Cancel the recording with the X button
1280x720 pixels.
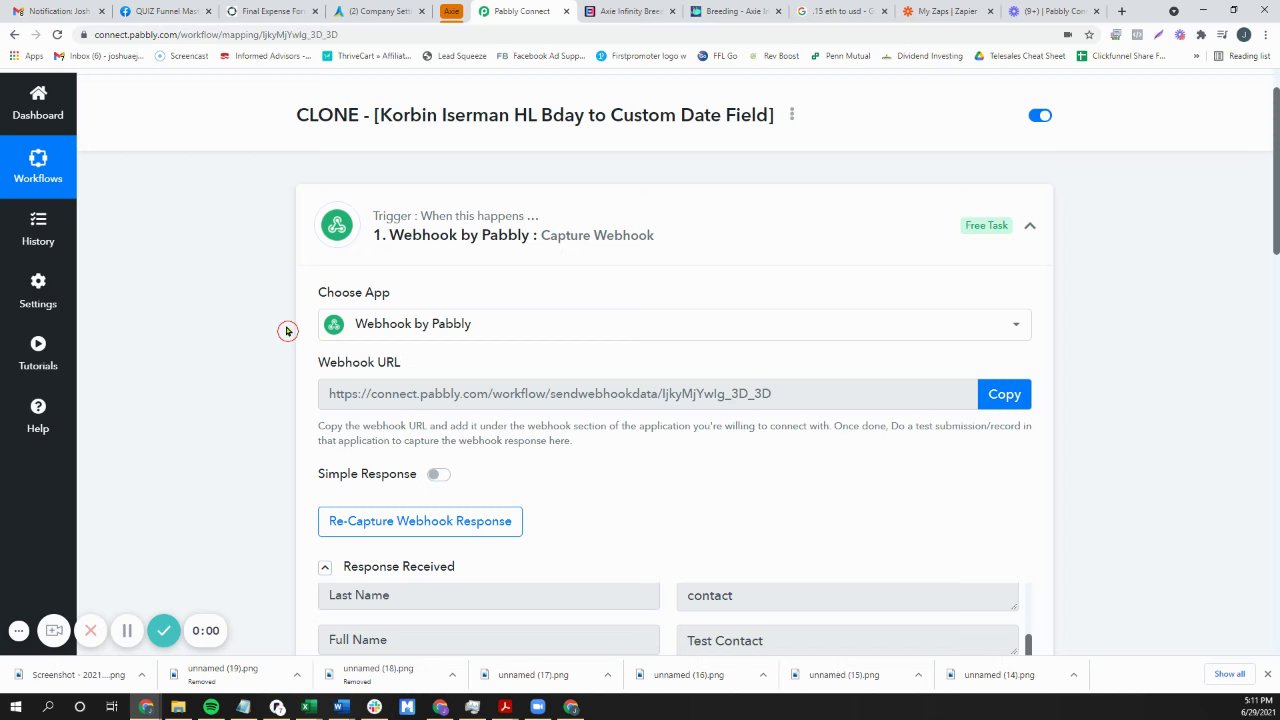point(90,631)
